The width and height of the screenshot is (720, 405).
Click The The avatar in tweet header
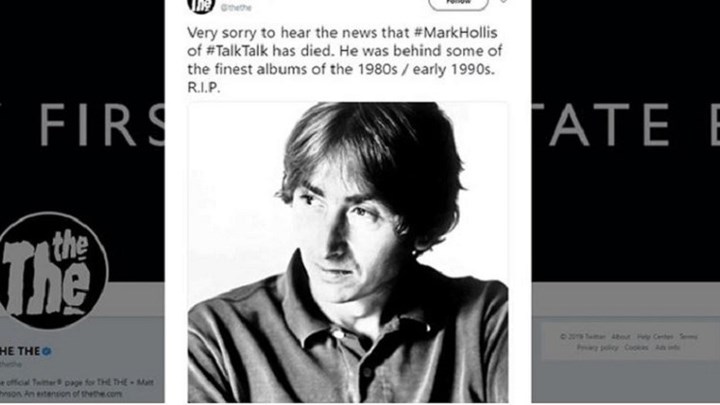pyautogui.click(x=201, y=6)
